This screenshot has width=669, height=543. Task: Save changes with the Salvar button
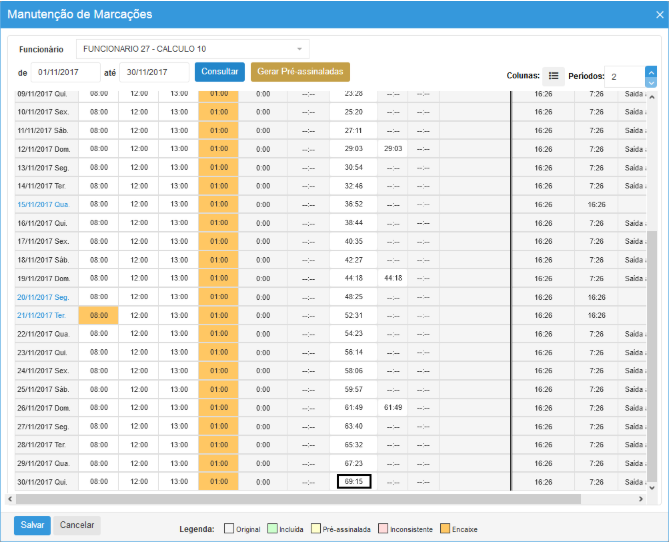[x=32, y=525]
